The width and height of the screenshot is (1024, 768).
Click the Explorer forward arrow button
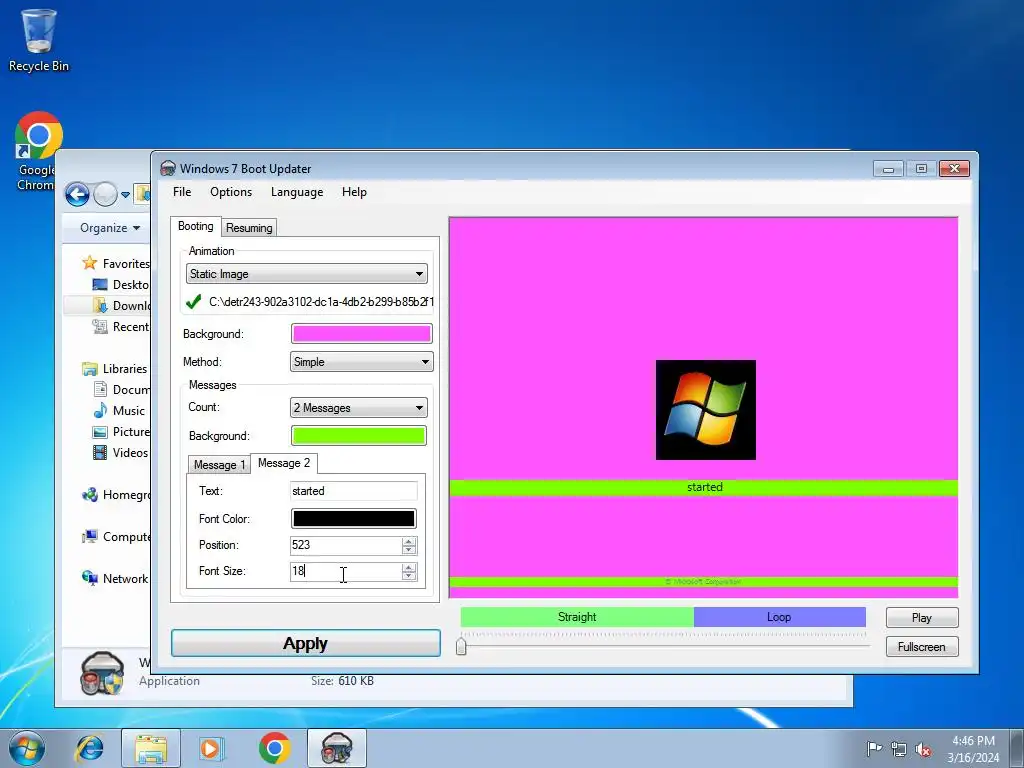(x=105, y=194)
